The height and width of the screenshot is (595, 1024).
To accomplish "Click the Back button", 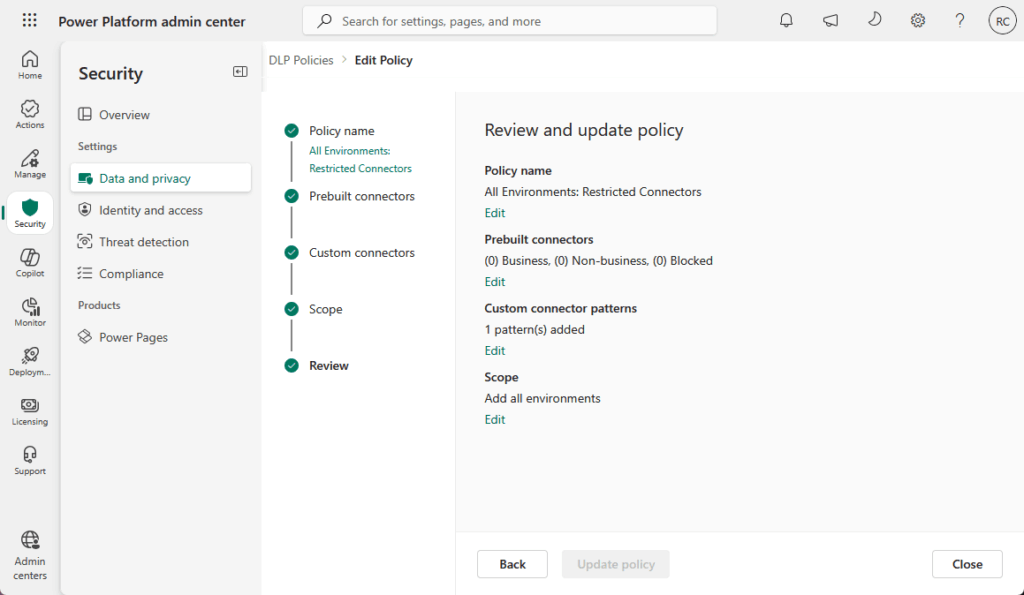I will pyautogui.click(x=512, y=564).
